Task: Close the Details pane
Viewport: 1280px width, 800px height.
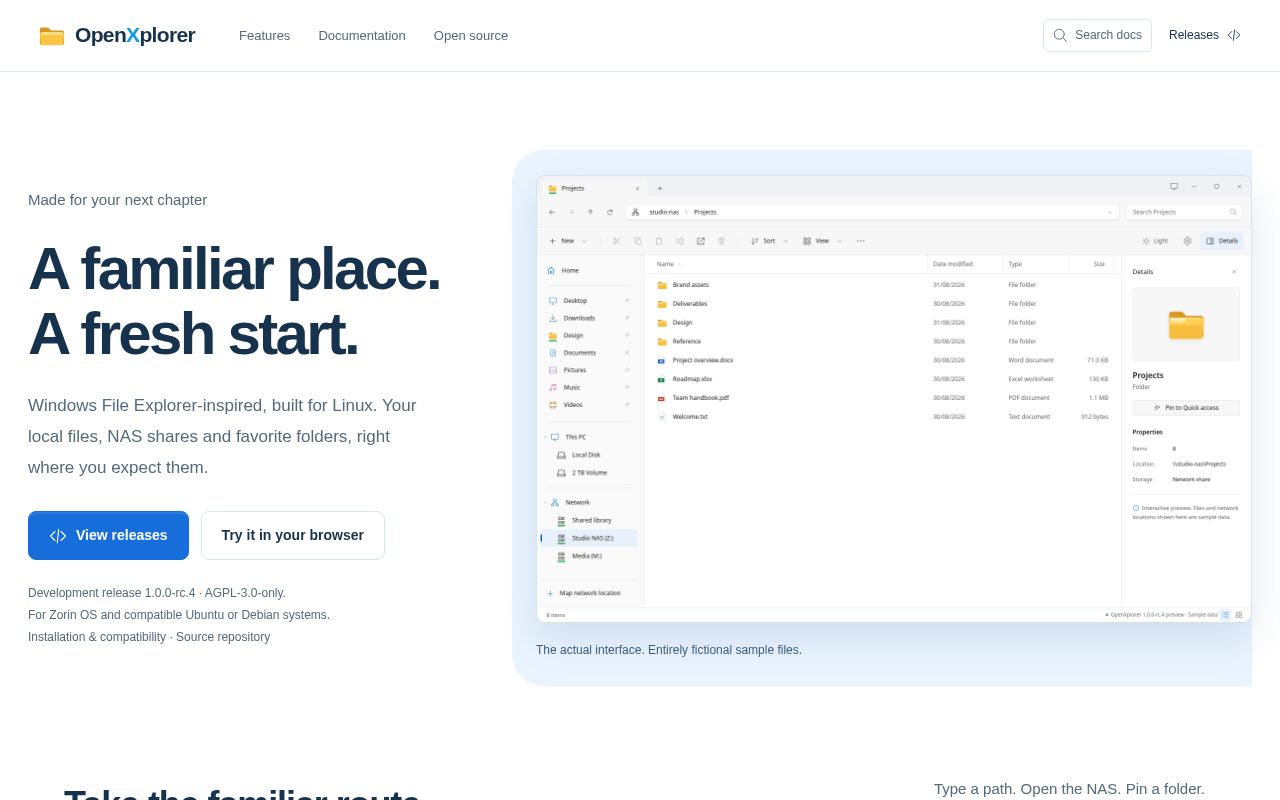Action: click(1234, 272)
